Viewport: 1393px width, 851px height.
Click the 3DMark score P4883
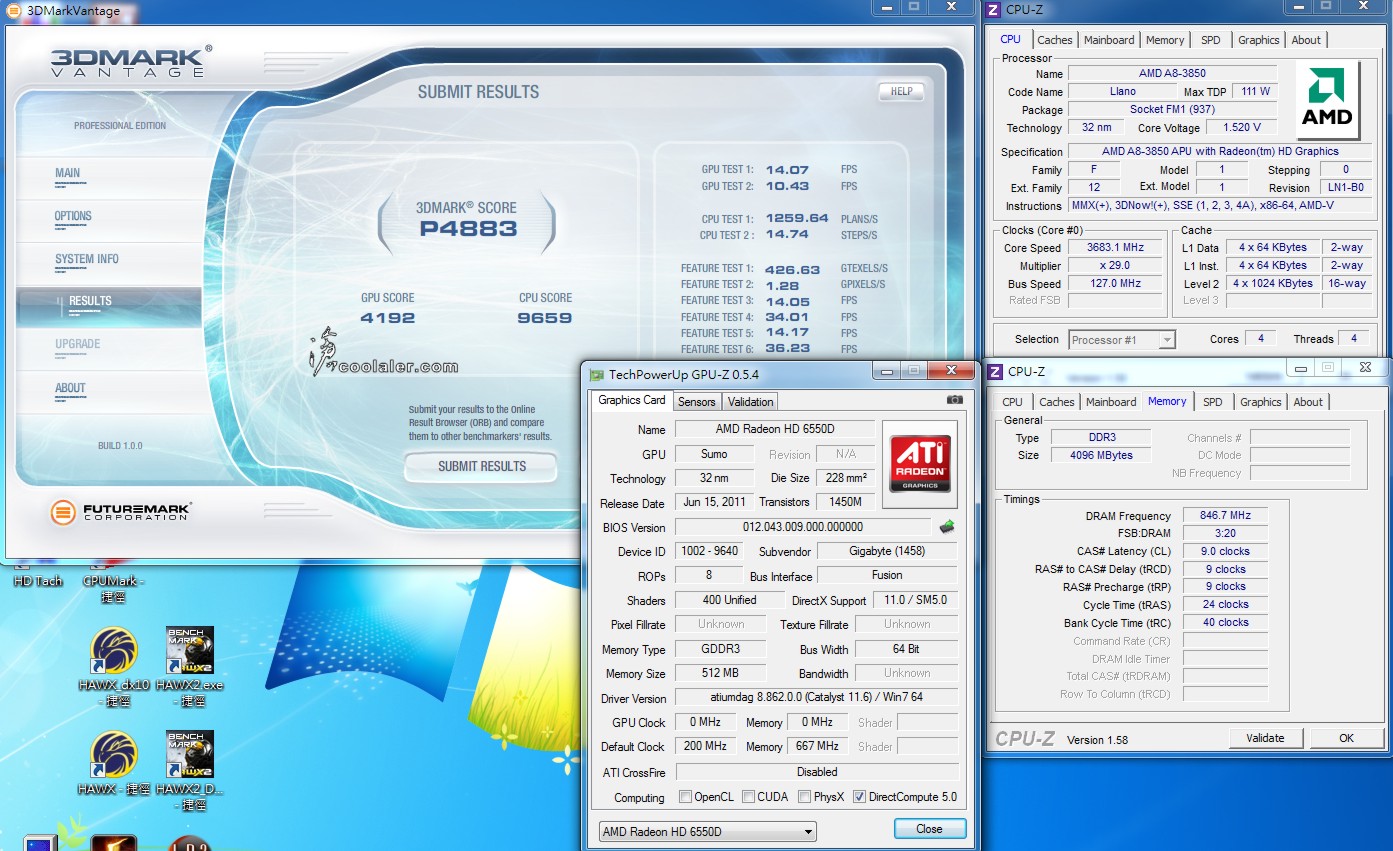pyautogui.click(x=467, y=229)
